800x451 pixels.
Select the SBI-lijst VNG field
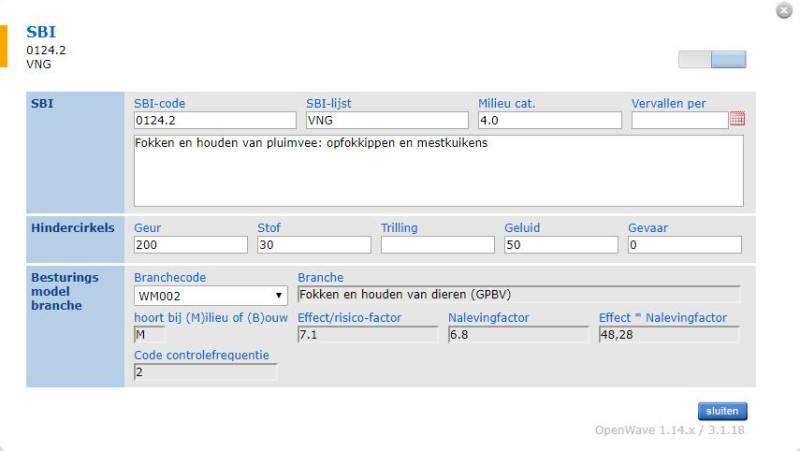click(x=387, y=120)
